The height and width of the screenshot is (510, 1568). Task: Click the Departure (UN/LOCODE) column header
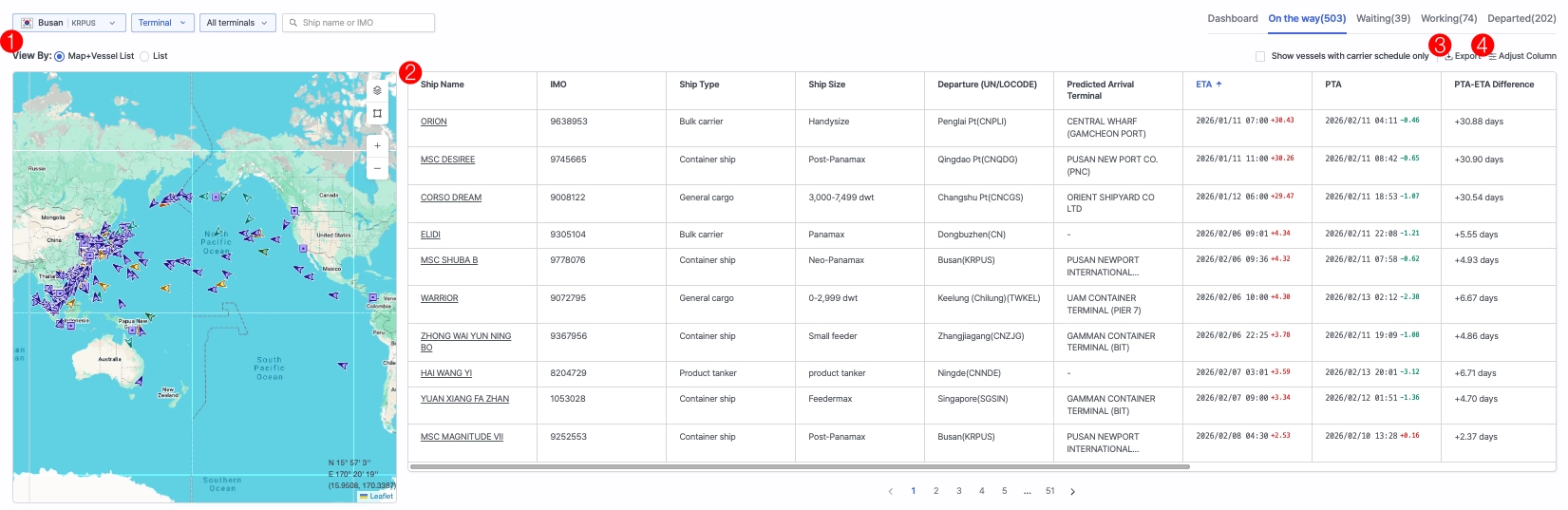pos(989,90)
